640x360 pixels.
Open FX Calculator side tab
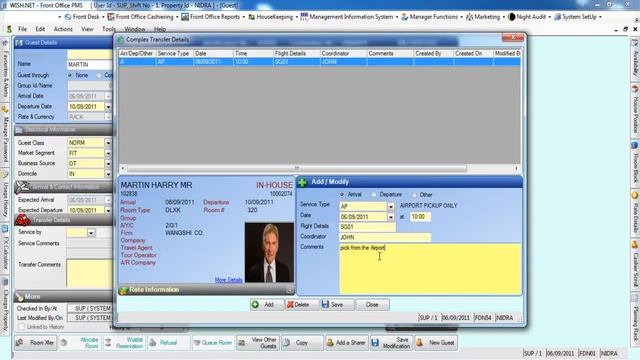click(x=5, y=249)
